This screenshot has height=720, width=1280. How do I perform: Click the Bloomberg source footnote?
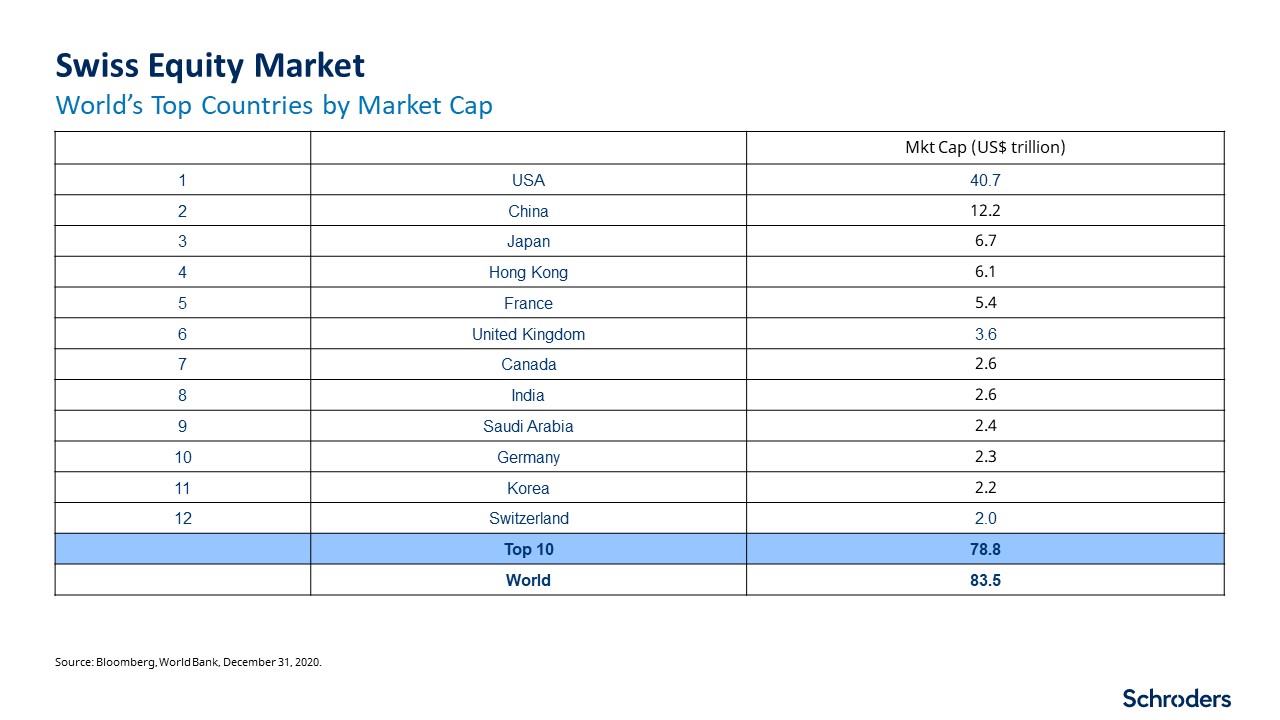[x=189, y=662]
